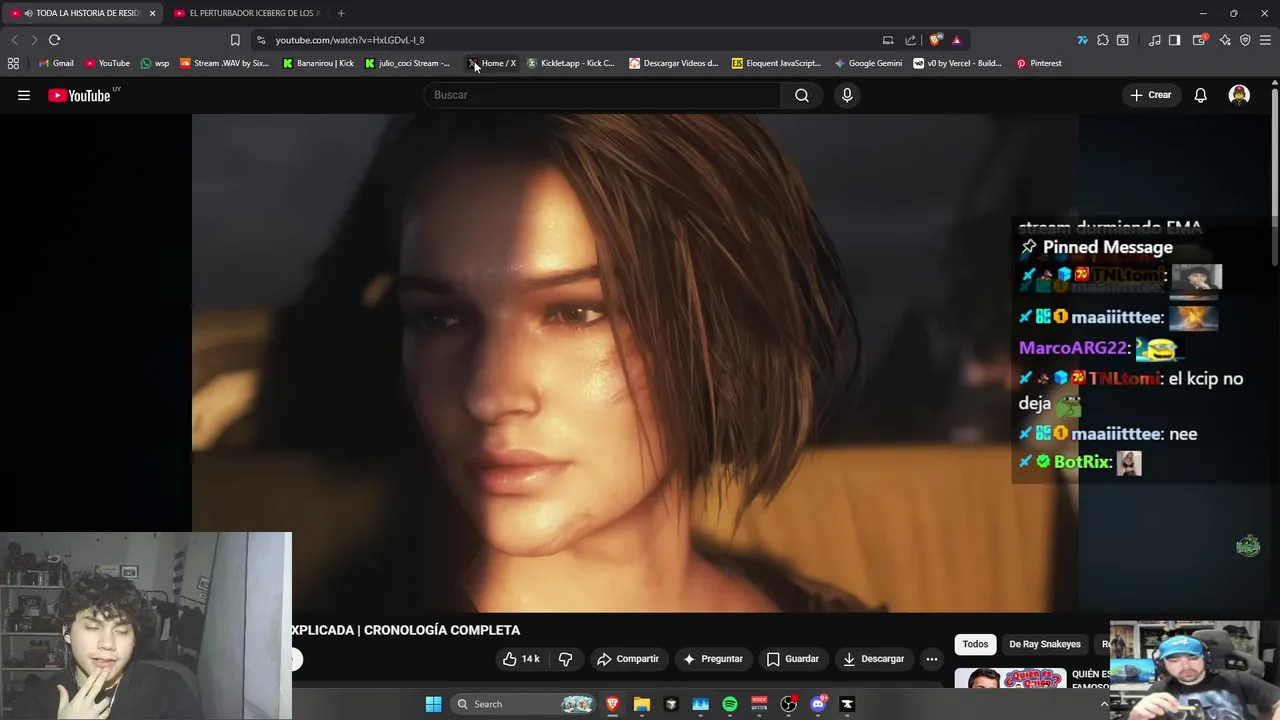Screen dimensions: 1280x720
Task: Open the Pinterest bookmark
Action: (1039, 63)
